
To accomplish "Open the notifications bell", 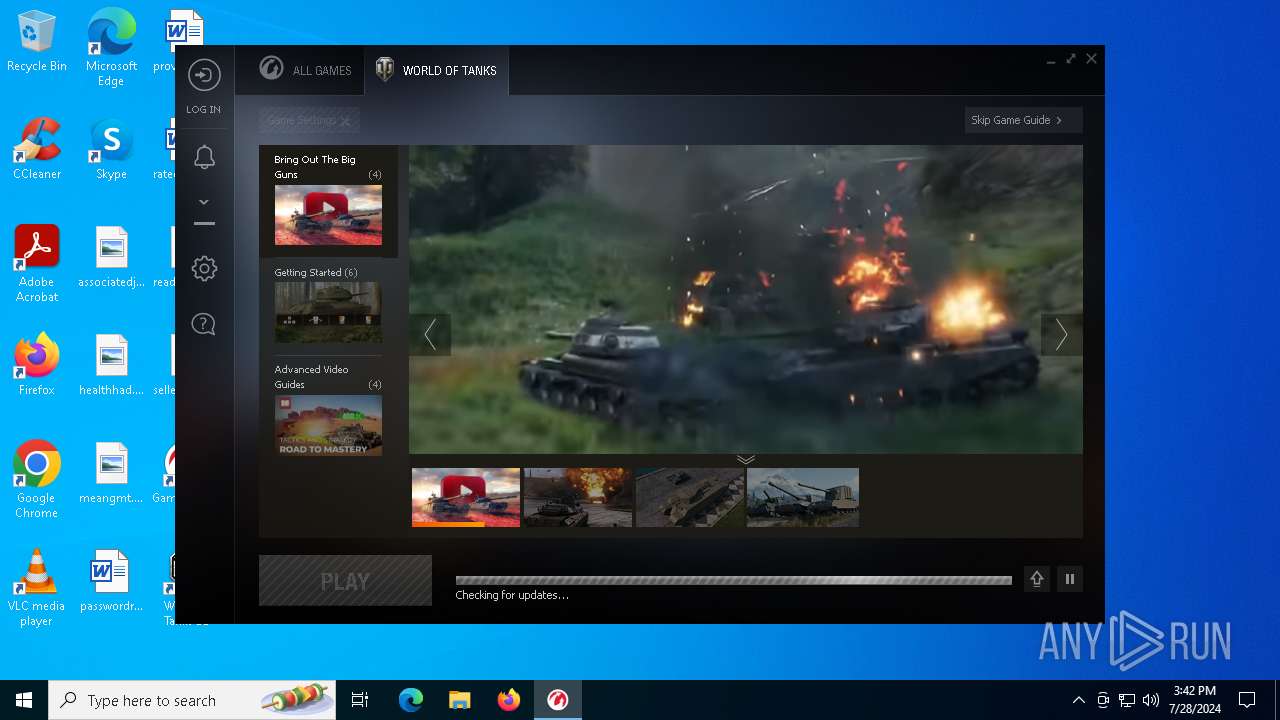I will 204,157.
